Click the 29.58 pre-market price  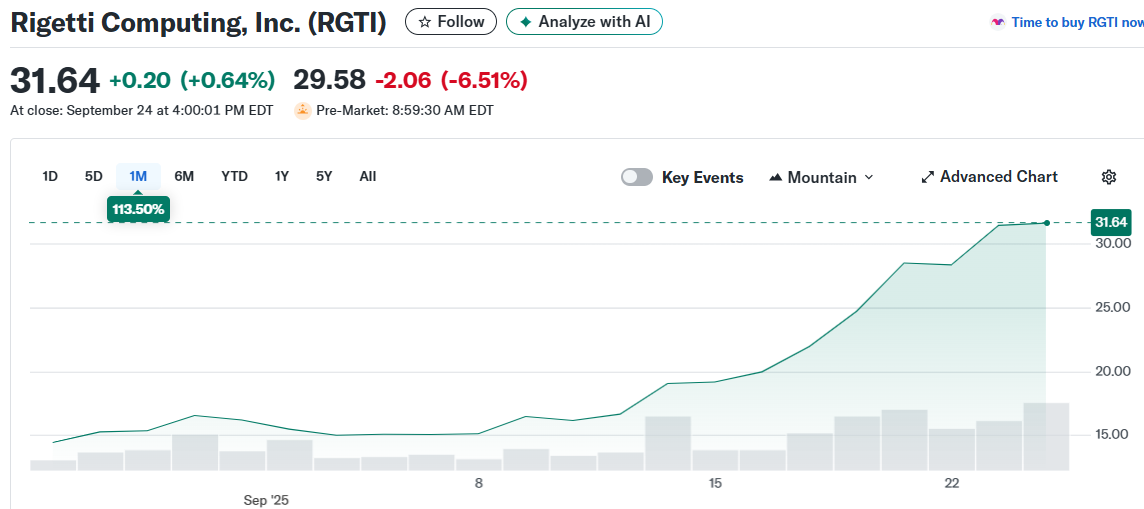[329, 79]
